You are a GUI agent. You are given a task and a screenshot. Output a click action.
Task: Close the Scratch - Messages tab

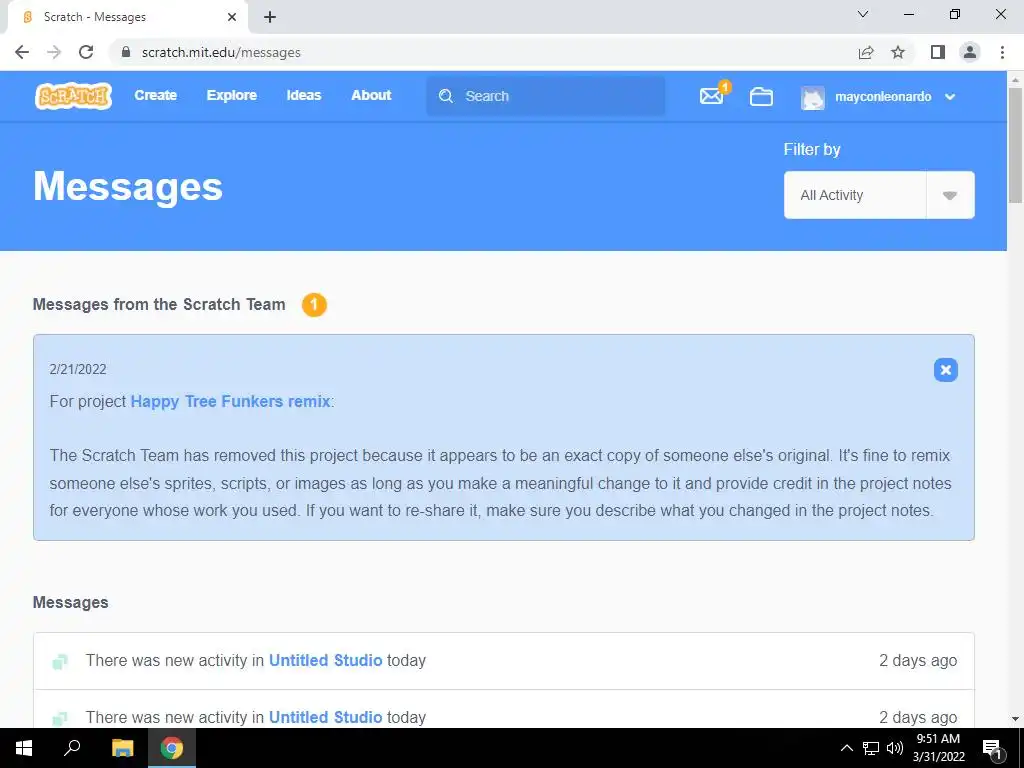[x=232, y=17]
